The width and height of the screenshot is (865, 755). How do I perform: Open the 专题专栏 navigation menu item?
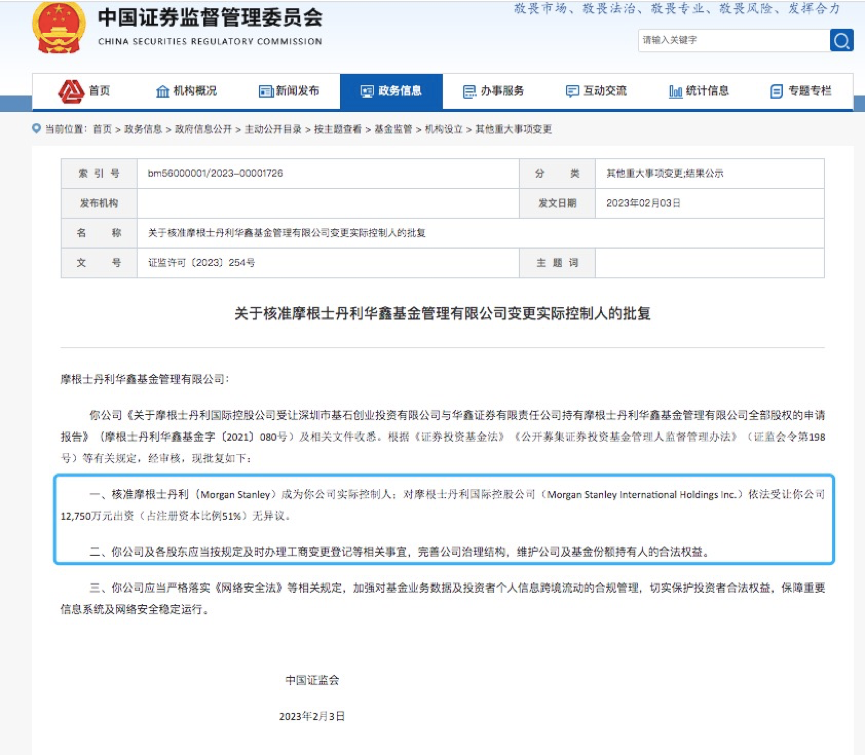click(801, 91)
